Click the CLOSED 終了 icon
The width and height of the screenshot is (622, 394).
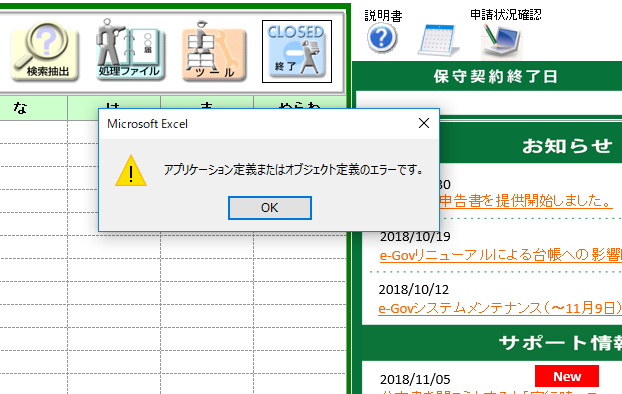(297, 52)
